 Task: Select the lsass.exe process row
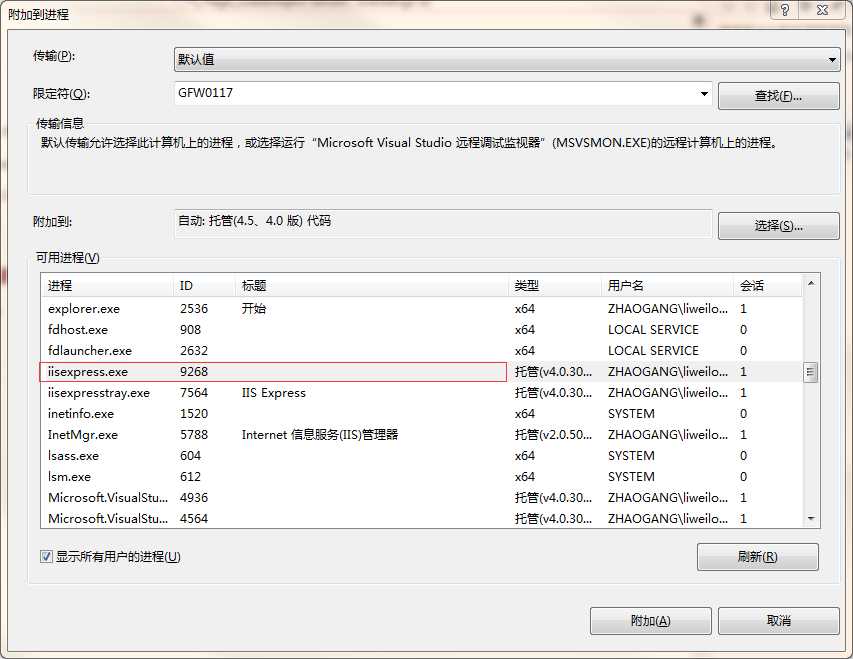click(x=422, y=455)
